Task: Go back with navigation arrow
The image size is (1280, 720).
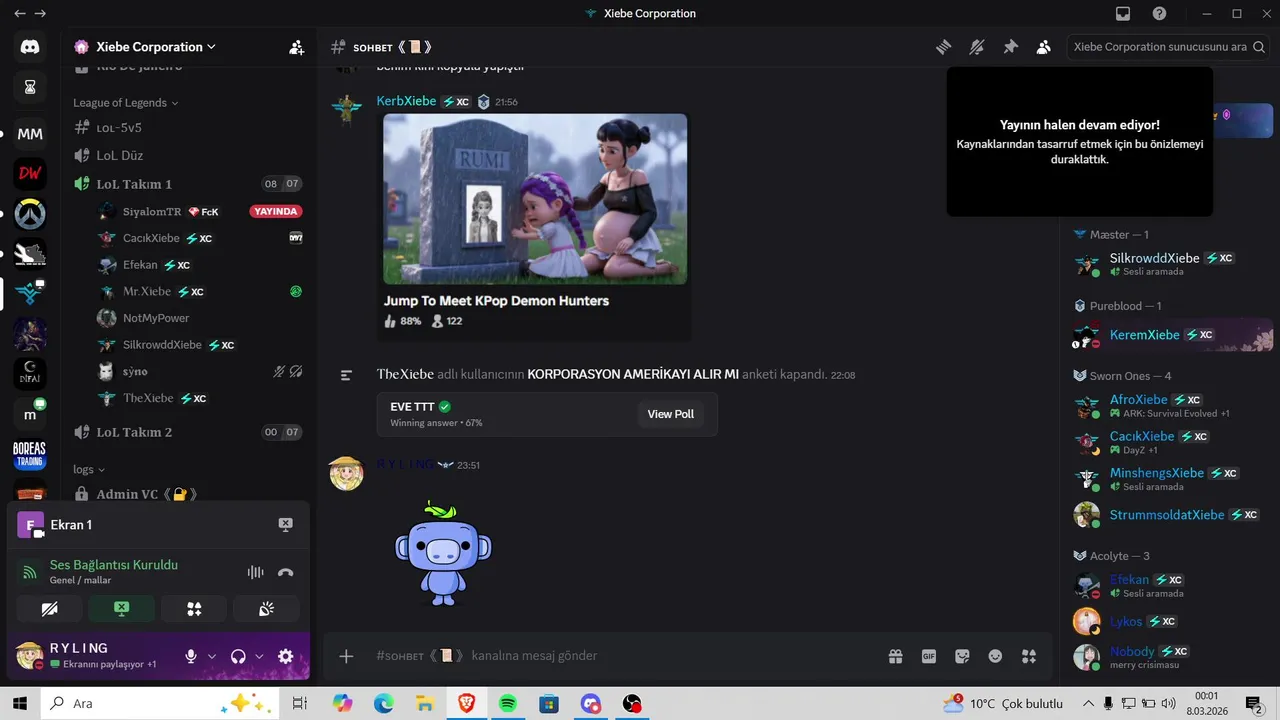Action: (x=20, y=13)
